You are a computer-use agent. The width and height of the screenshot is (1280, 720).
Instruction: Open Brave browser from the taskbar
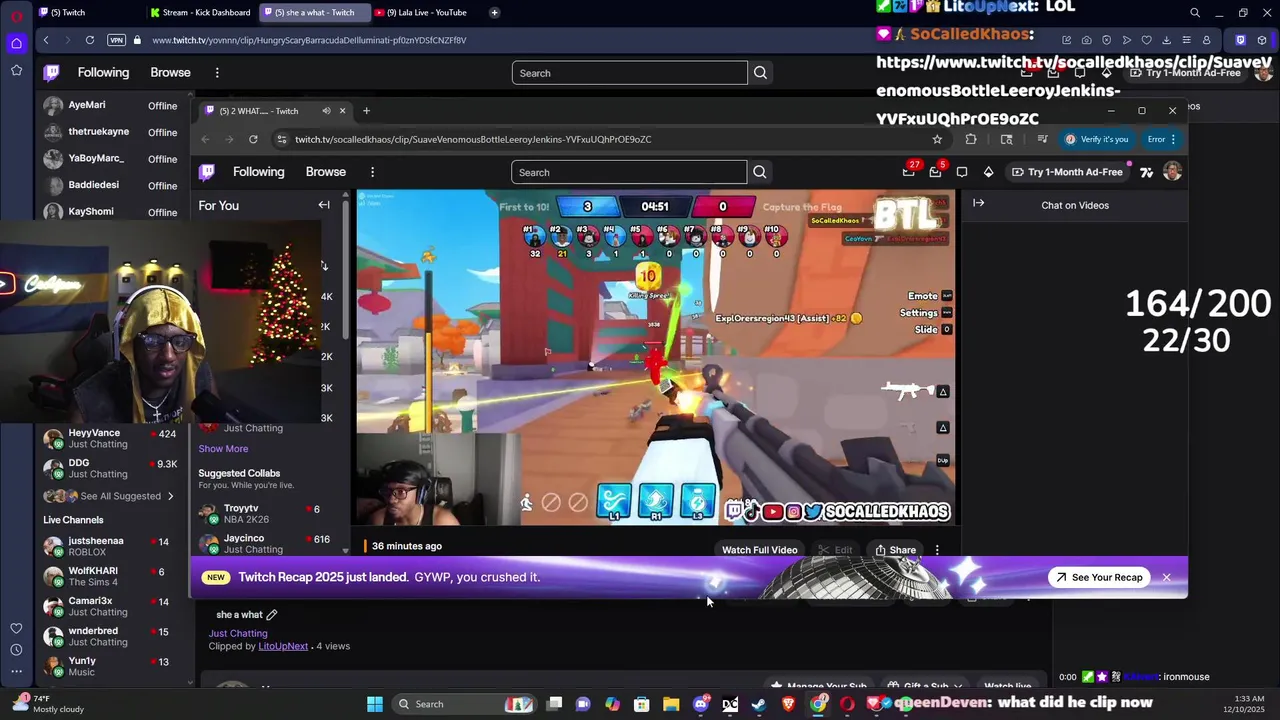pyautogui.click(x=789, y=704)
